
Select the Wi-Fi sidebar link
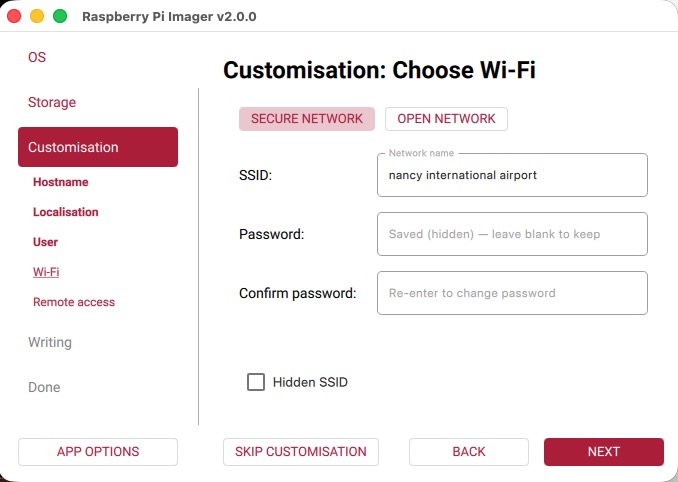click(46, 272)
